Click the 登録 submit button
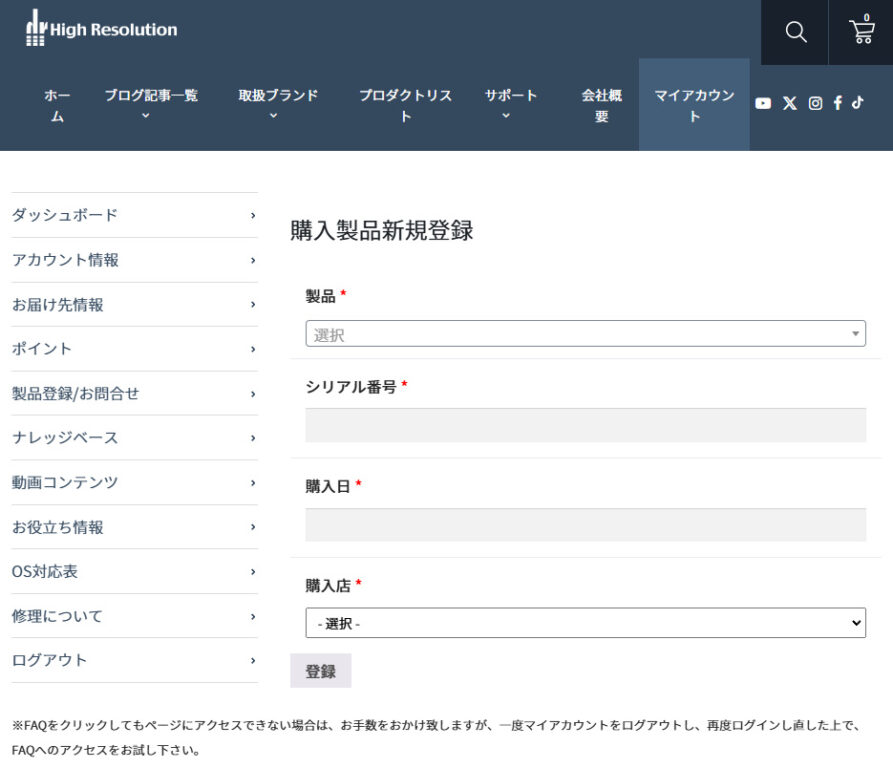The image size is (893, 768). pos(320,671)
